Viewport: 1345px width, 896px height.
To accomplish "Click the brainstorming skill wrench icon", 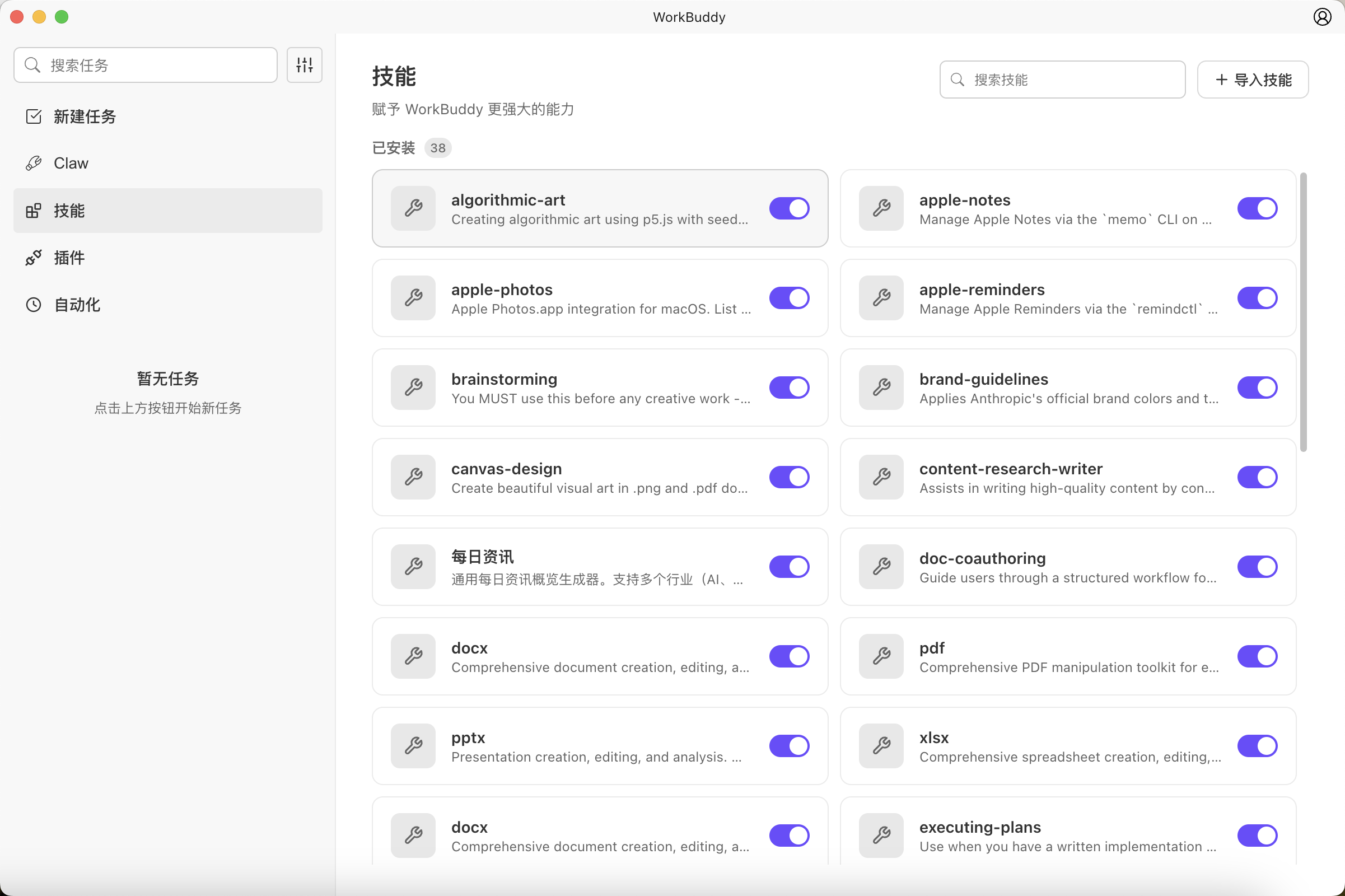I will [x=413, y=388].
